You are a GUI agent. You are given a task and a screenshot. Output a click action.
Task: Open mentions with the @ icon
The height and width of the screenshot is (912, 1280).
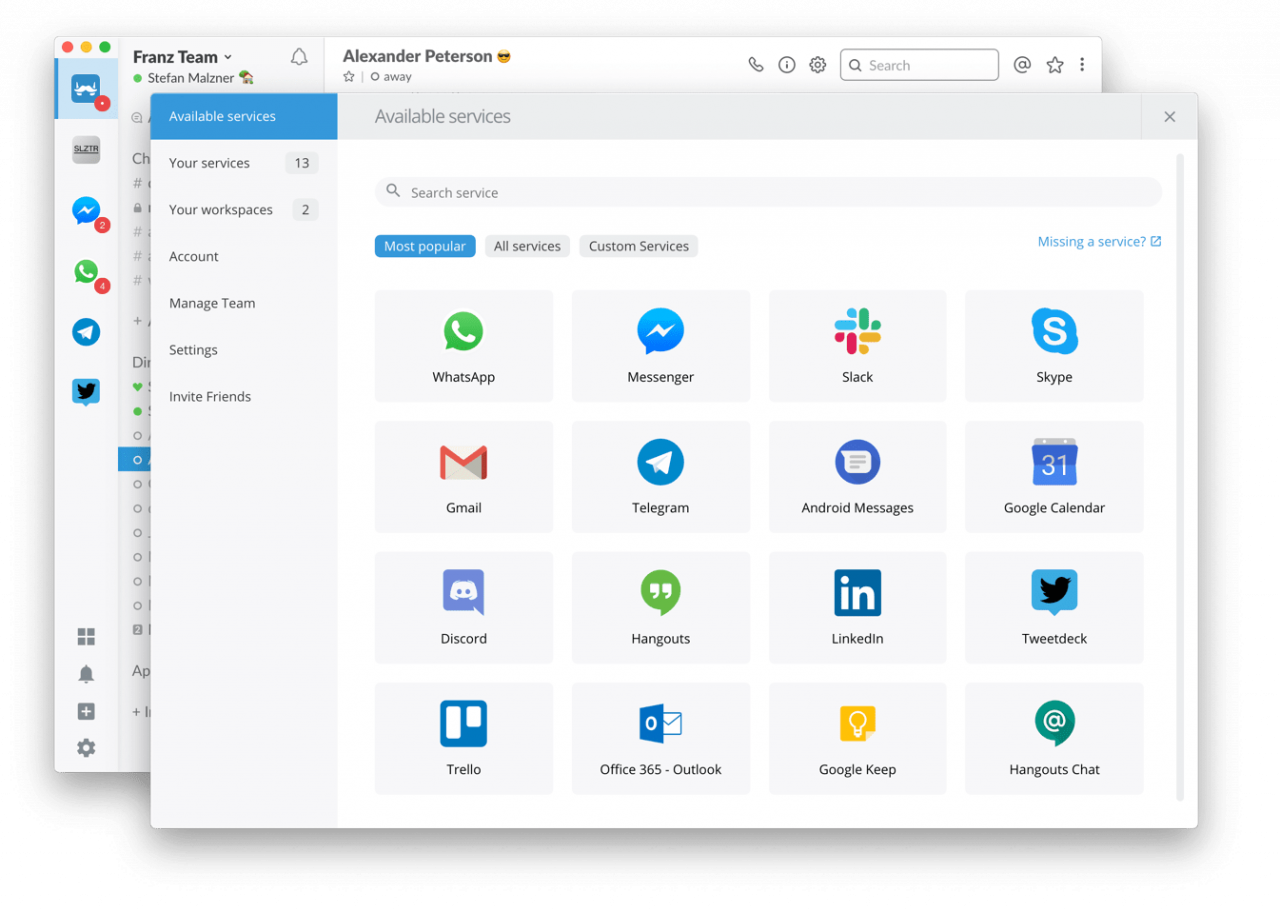pos(1022,65)
